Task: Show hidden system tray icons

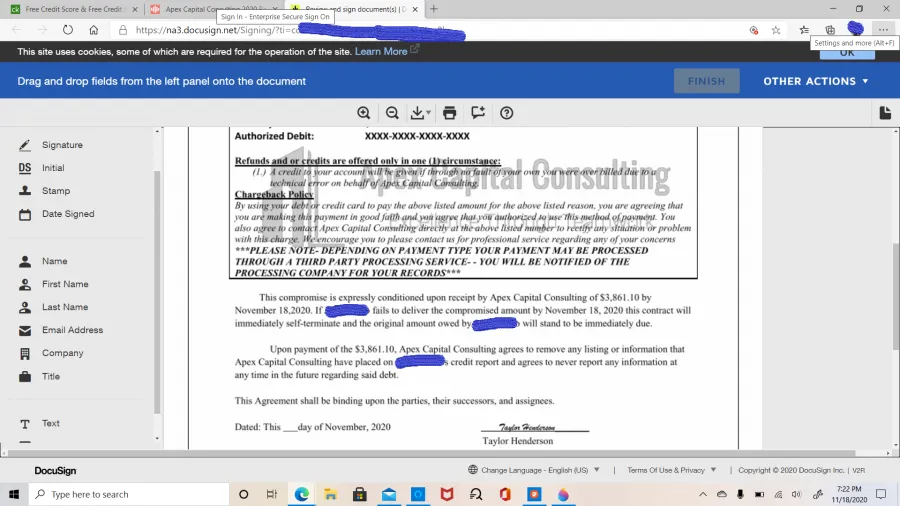Action: [x=703, y=494]
